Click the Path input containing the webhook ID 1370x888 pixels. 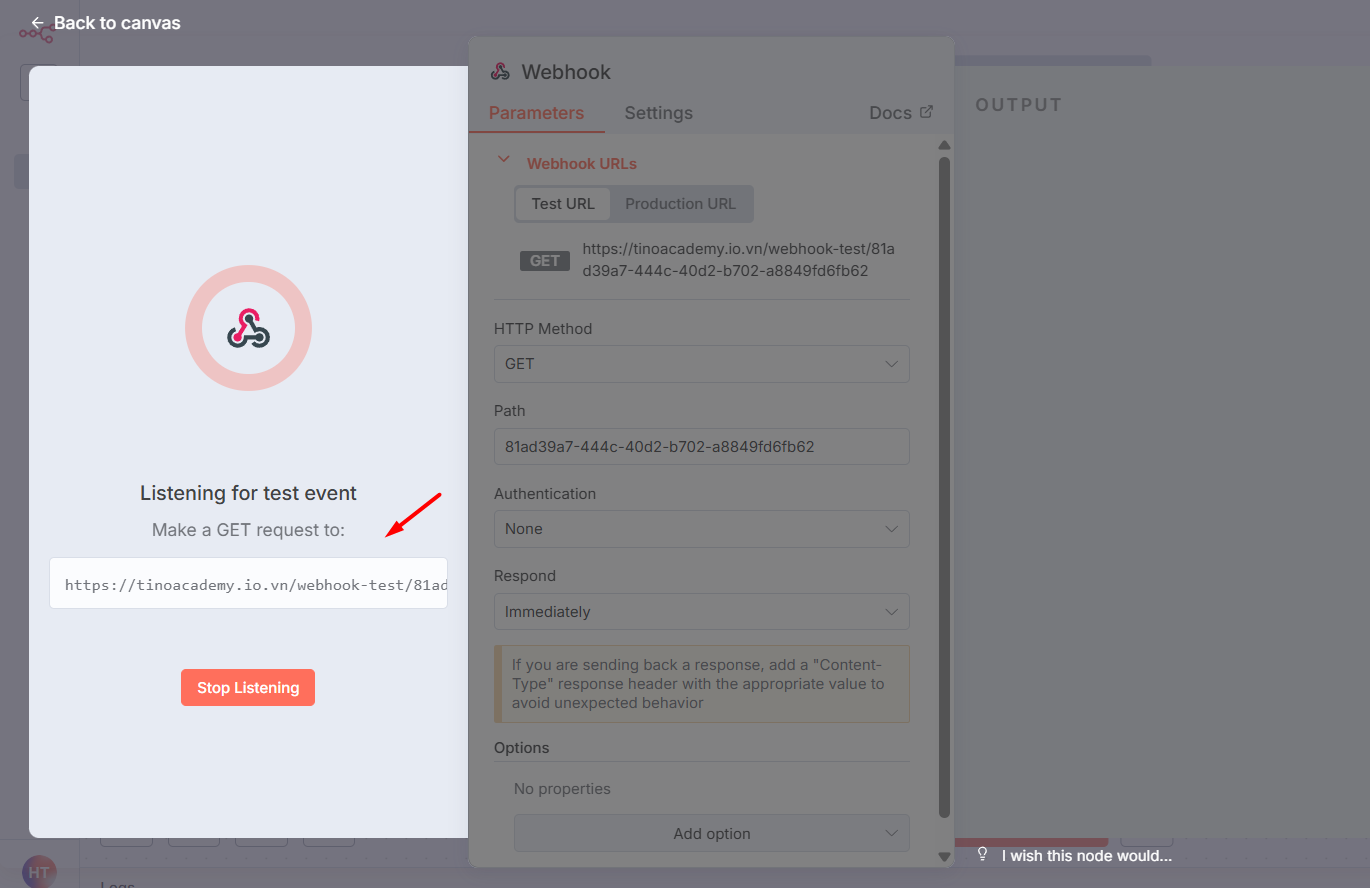(x=701, y=446)
